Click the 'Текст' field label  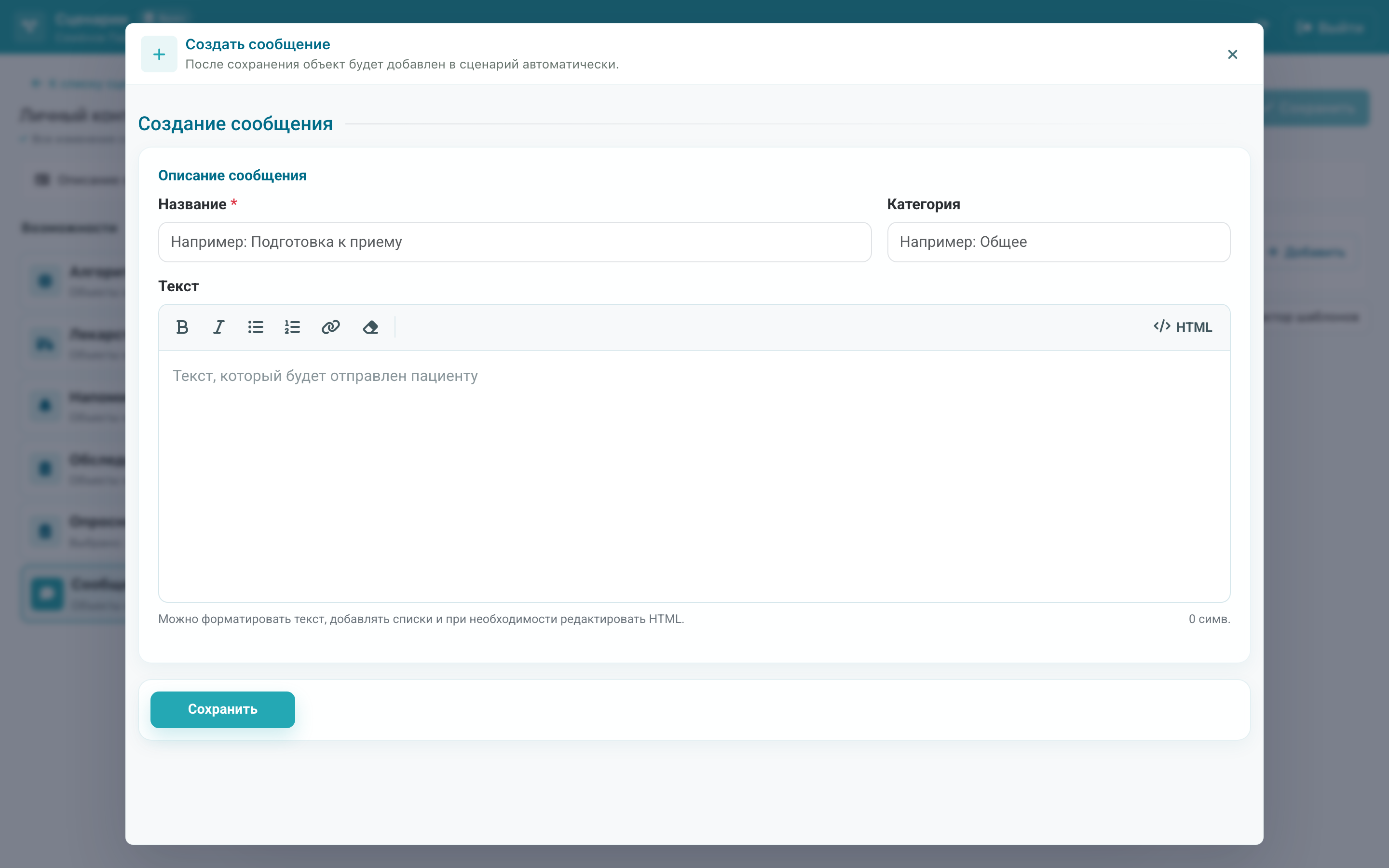(x=178, y=286)
